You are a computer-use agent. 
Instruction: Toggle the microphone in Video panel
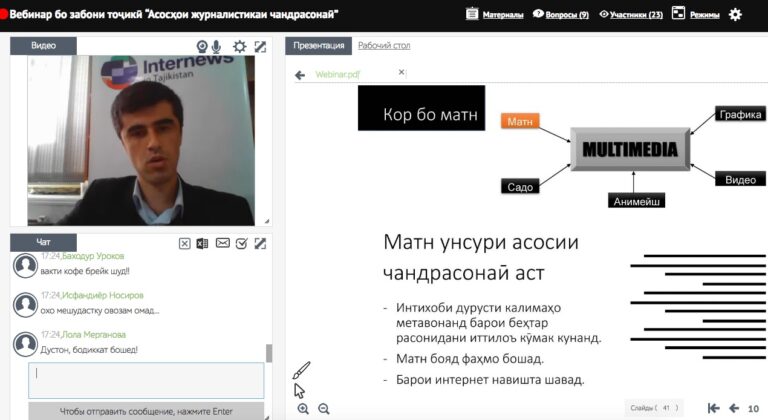216,47
